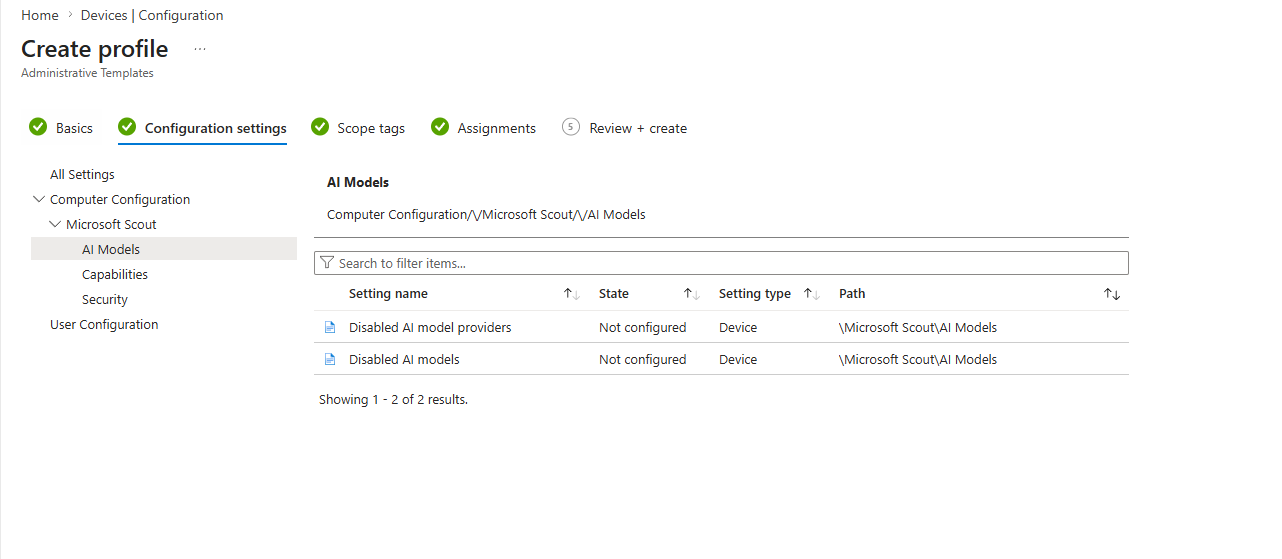Click the green check icon beside Scope tags
This screenshot has width=1282, height=559.
tap(320, 127)
